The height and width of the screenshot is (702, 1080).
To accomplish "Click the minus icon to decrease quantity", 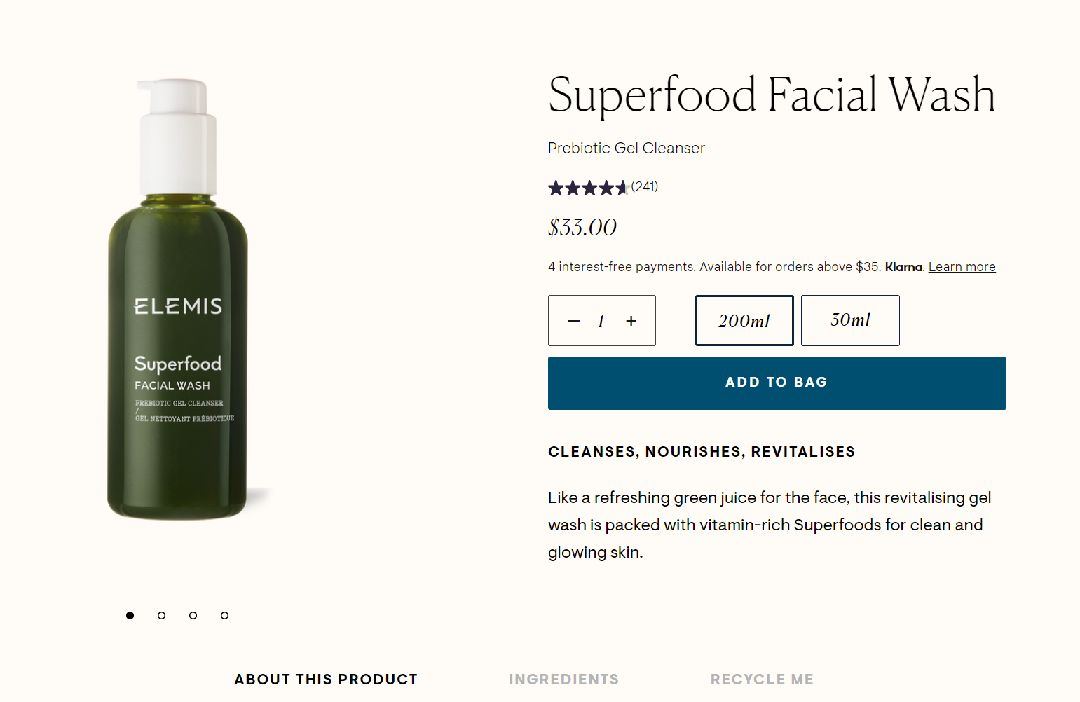I will coord(574,321).
